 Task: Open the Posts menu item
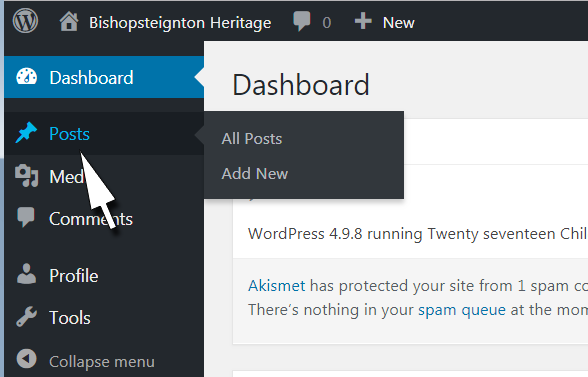(69, 134)
